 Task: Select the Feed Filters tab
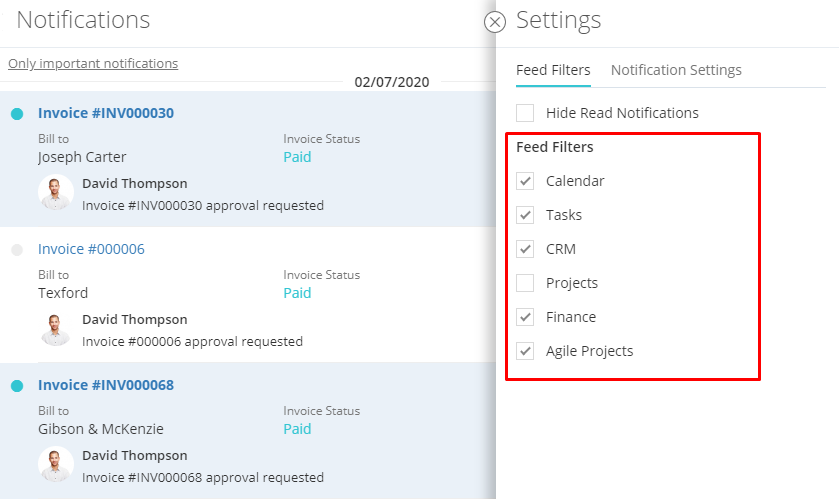coord(553,70)
